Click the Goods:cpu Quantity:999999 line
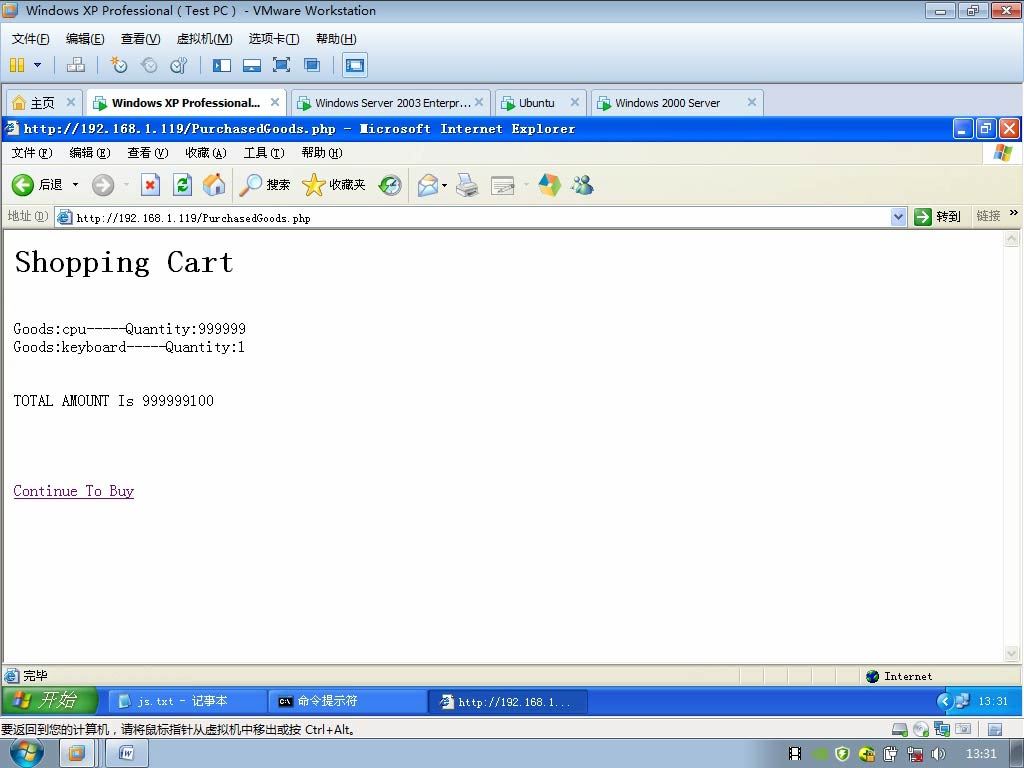This screenshot has width=1024, height=768. point(129,328)
